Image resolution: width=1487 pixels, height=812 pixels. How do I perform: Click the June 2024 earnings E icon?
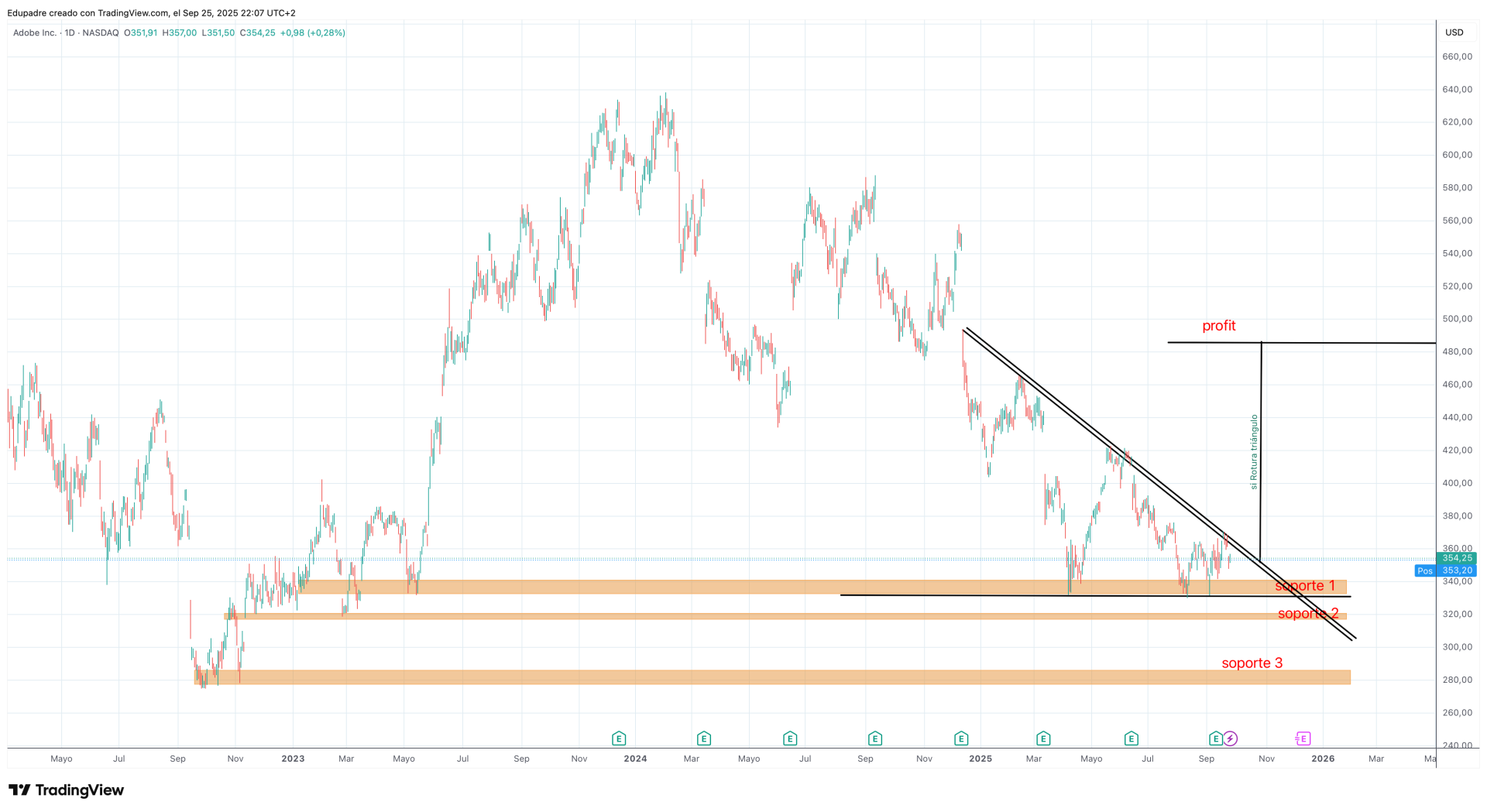click(789, 738)
